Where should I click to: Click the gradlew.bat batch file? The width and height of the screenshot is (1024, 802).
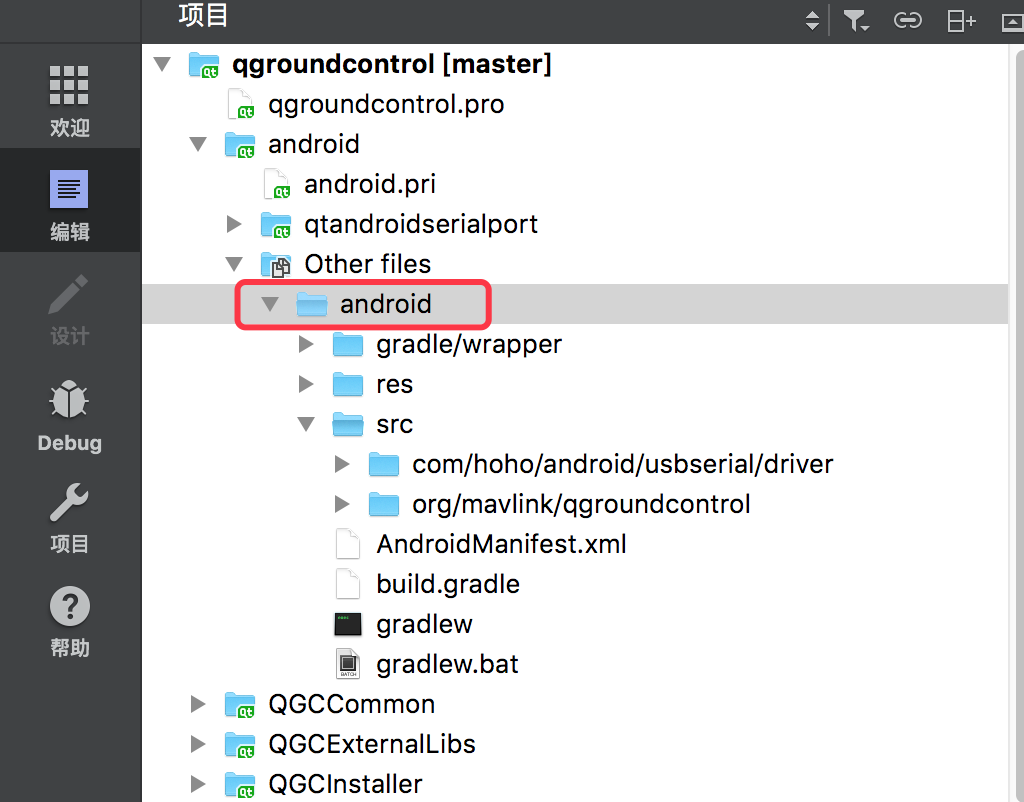tap(447, 664)
